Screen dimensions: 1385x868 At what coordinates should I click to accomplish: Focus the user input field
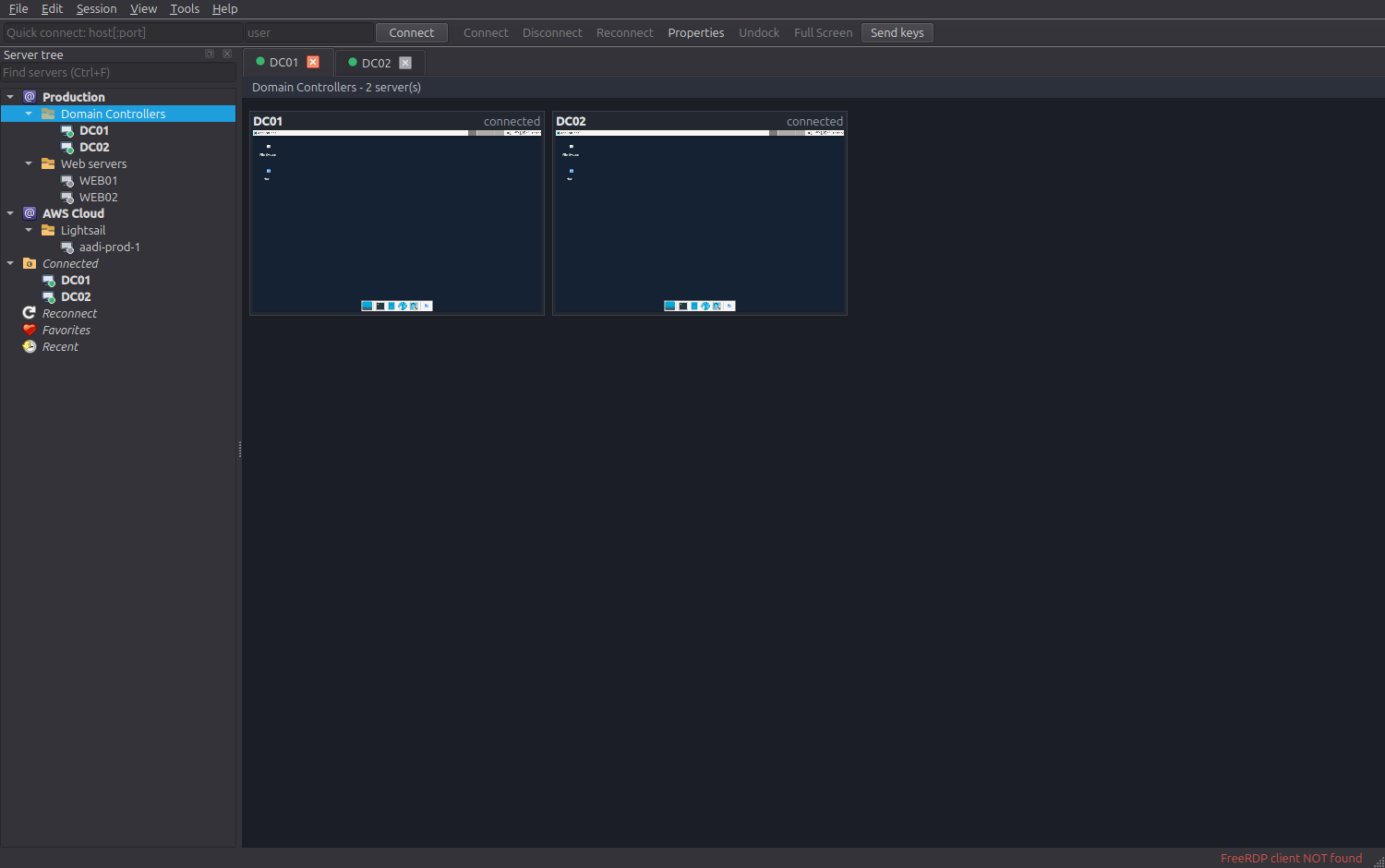point(309,32)
